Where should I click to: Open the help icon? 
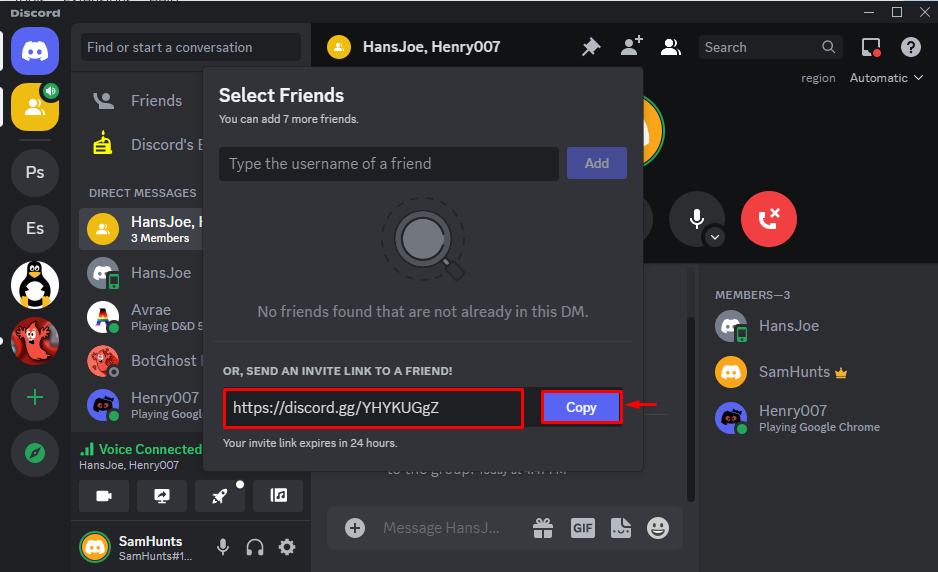910,47
